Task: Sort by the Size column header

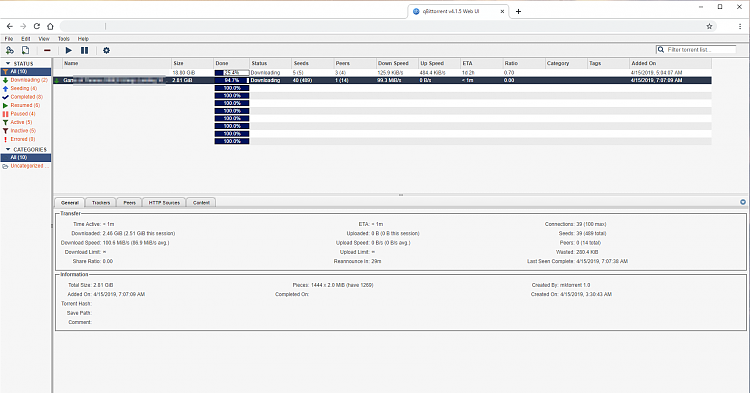Action: coord(192,63)
